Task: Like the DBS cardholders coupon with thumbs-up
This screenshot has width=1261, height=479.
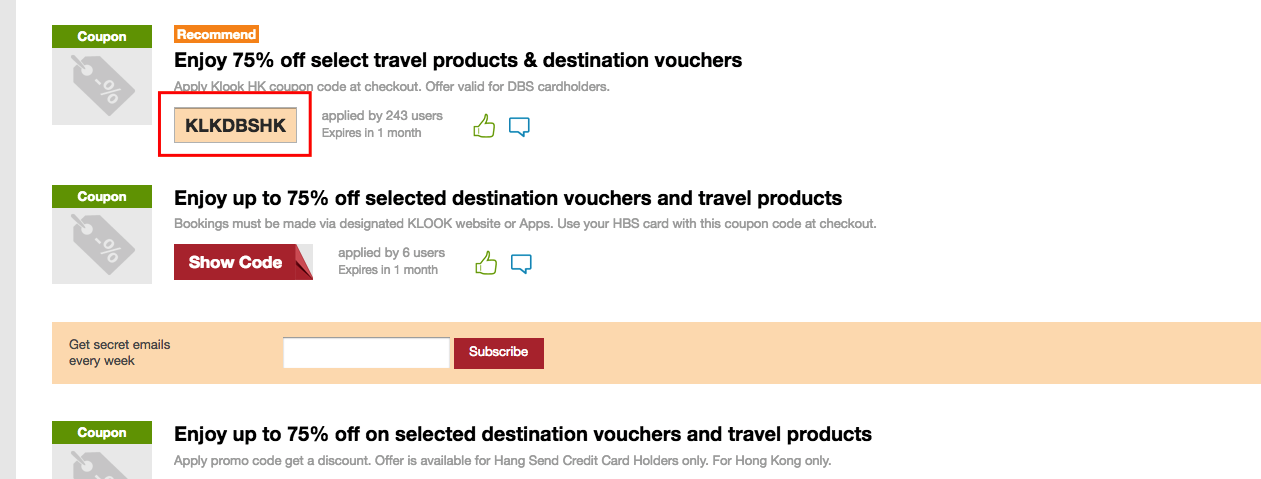Action: click(484, 127)
